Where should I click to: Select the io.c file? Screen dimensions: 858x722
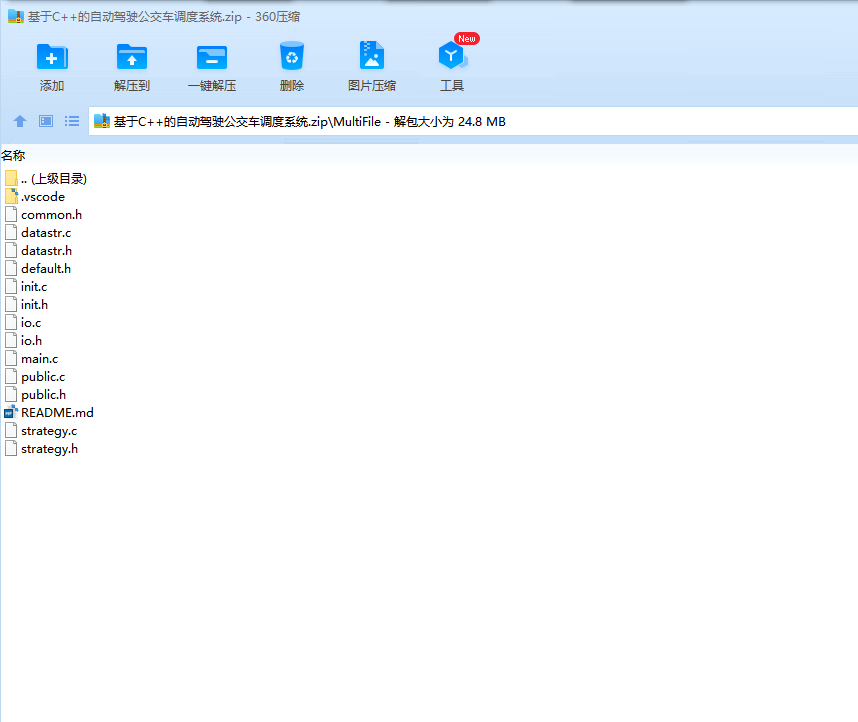pos(23,323)
